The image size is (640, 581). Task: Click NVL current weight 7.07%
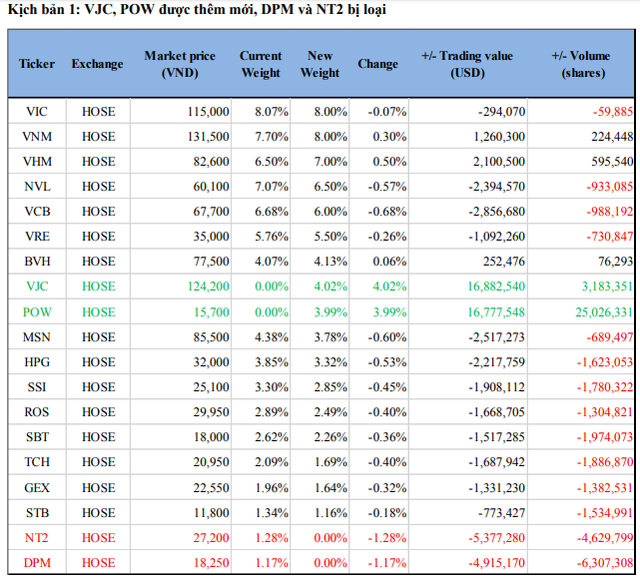point(271,187)
